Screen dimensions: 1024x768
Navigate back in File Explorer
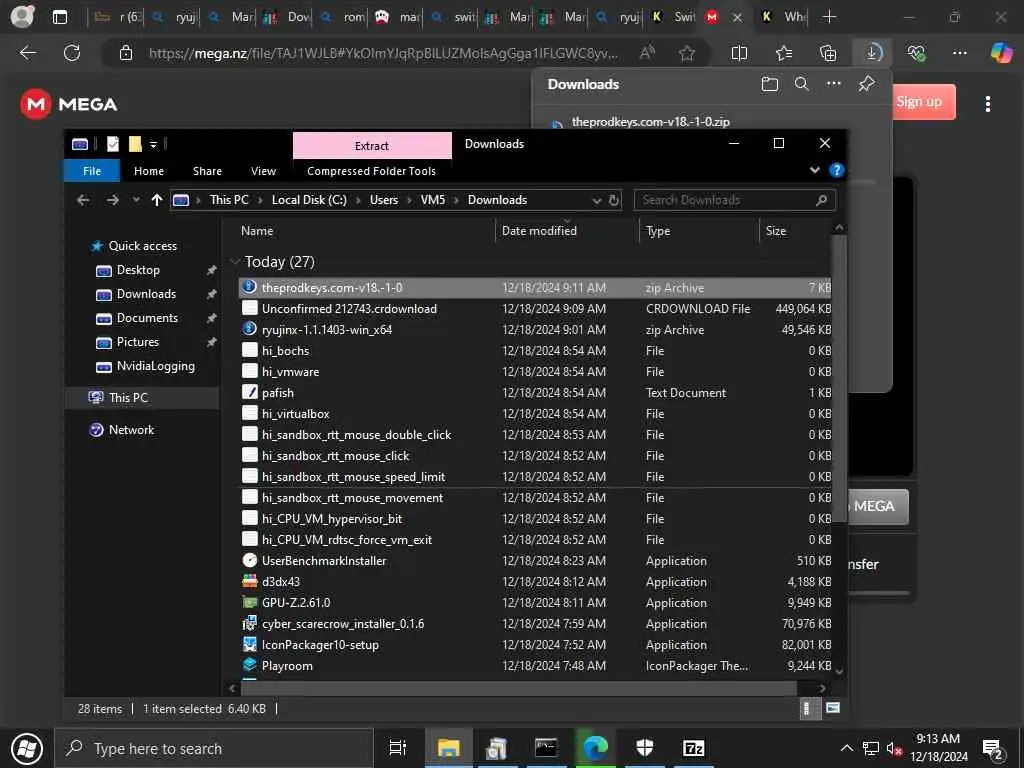(x=83, y=200)
